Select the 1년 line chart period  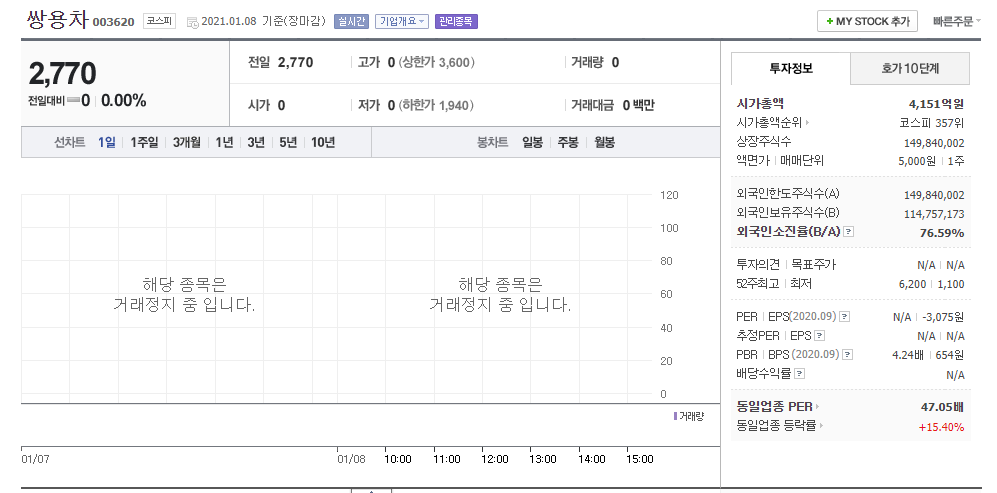tap(224, 142)
